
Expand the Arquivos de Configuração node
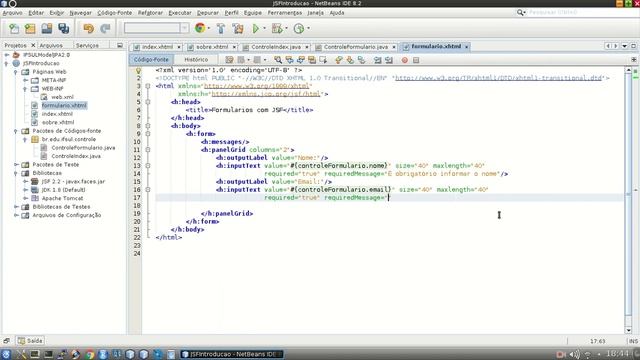16,215
